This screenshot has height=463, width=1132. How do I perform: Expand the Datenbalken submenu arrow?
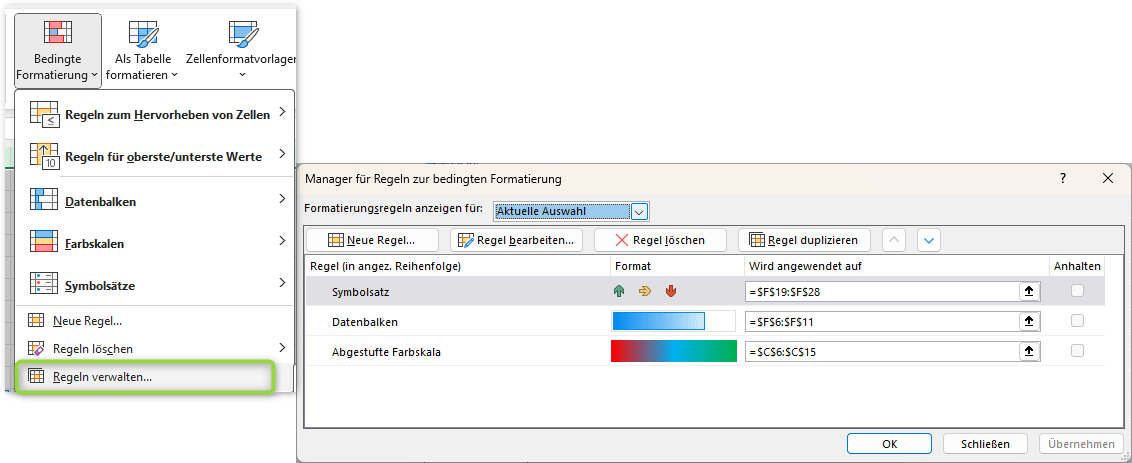tap(282, 199)
